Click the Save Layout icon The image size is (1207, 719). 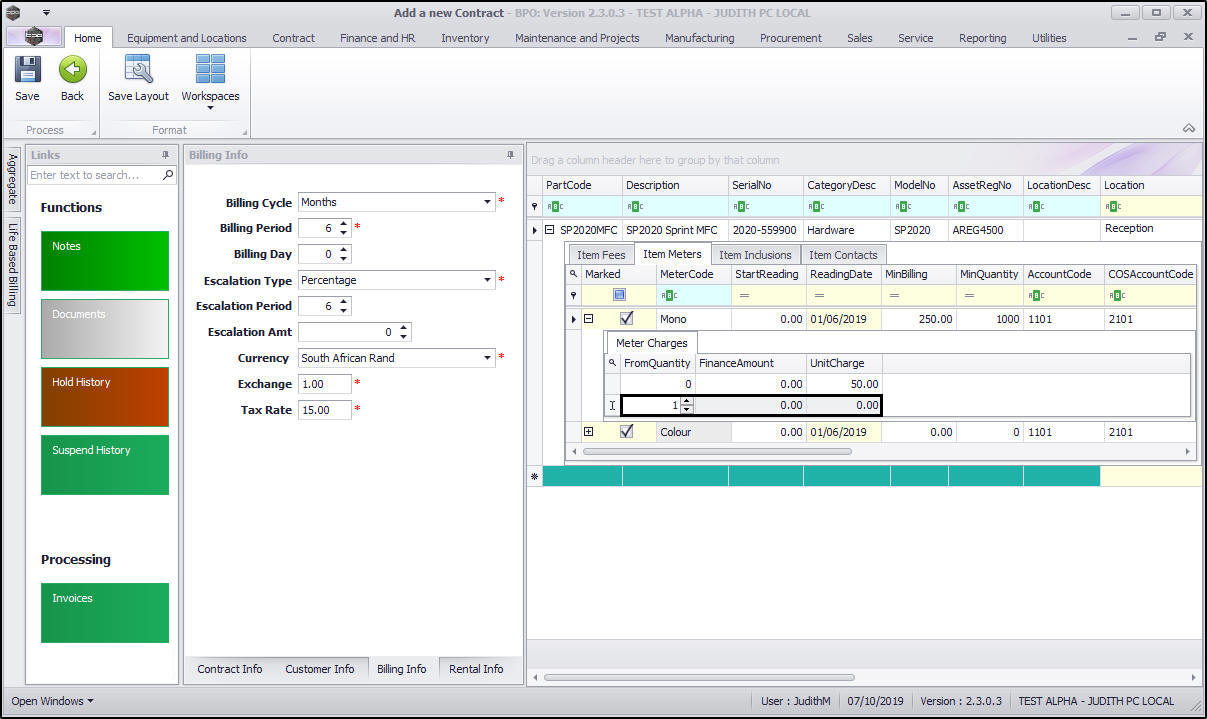click(138, 70)
